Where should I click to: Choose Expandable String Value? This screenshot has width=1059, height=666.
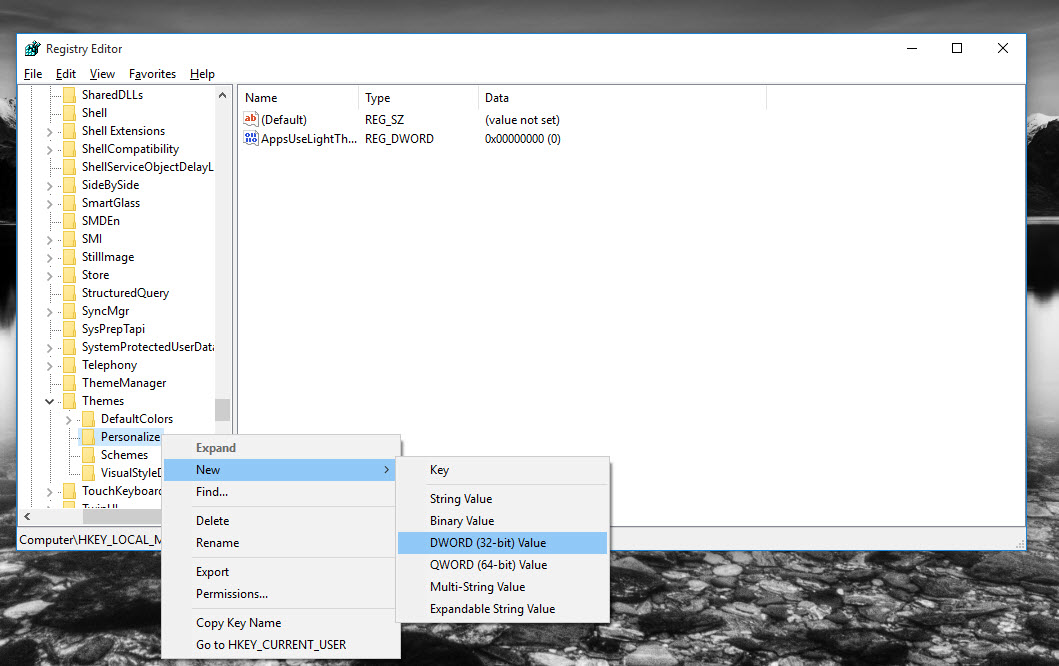tap(502, 609)
